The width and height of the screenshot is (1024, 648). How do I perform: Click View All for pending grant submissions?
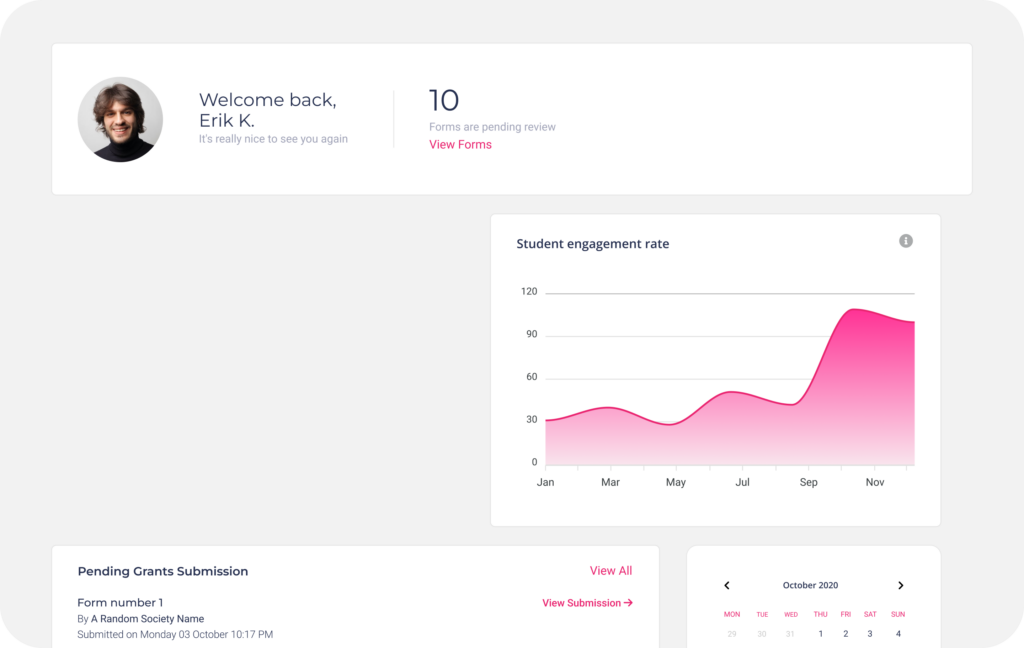tap(611, 570)
